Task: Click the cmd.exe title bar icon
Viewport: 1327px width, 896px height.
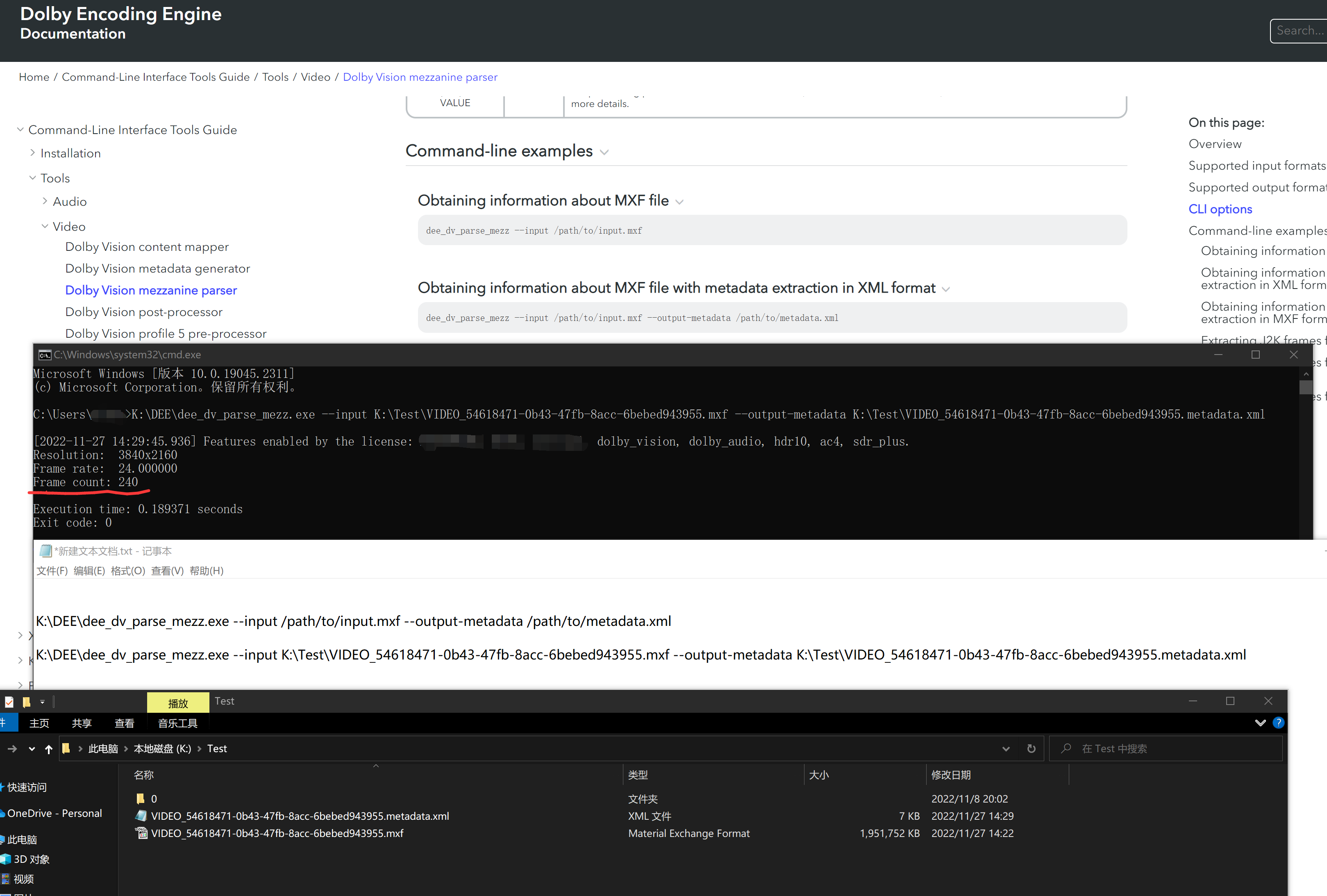Action: pyautogui.click(x=45, y=355)
